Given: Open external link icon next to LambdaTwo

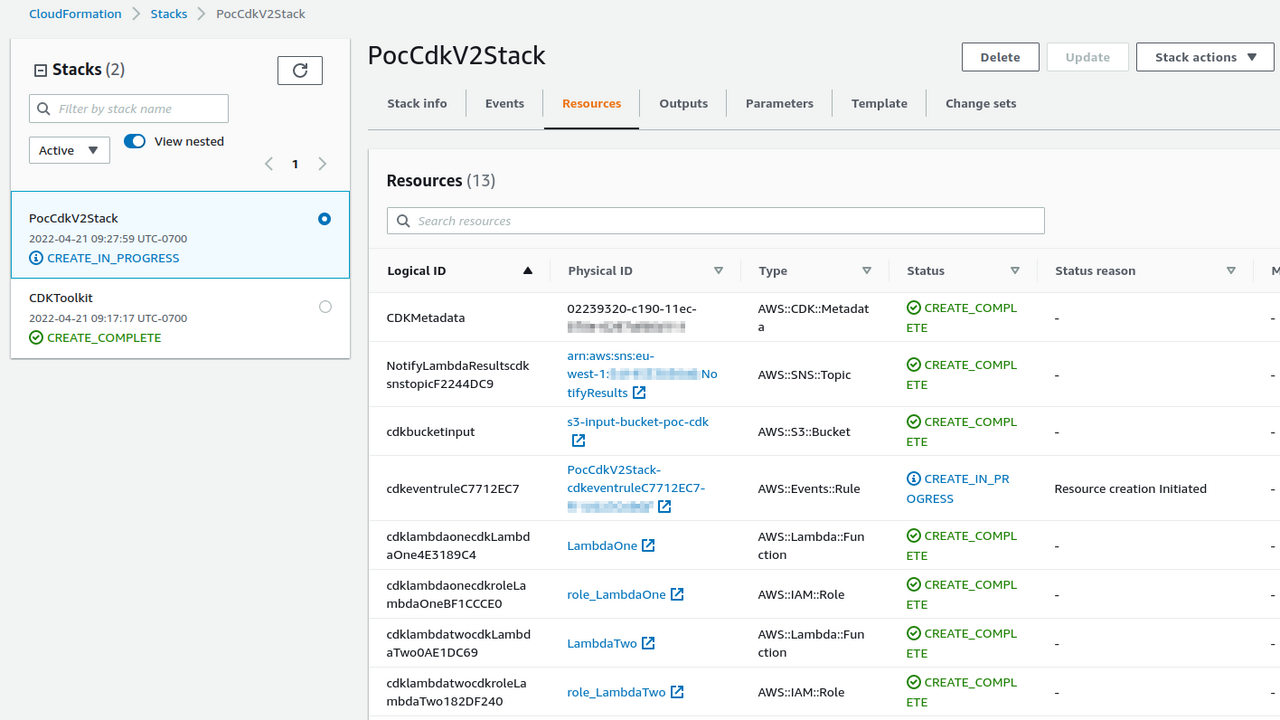Looking at the screenshot, I should 648,643.
